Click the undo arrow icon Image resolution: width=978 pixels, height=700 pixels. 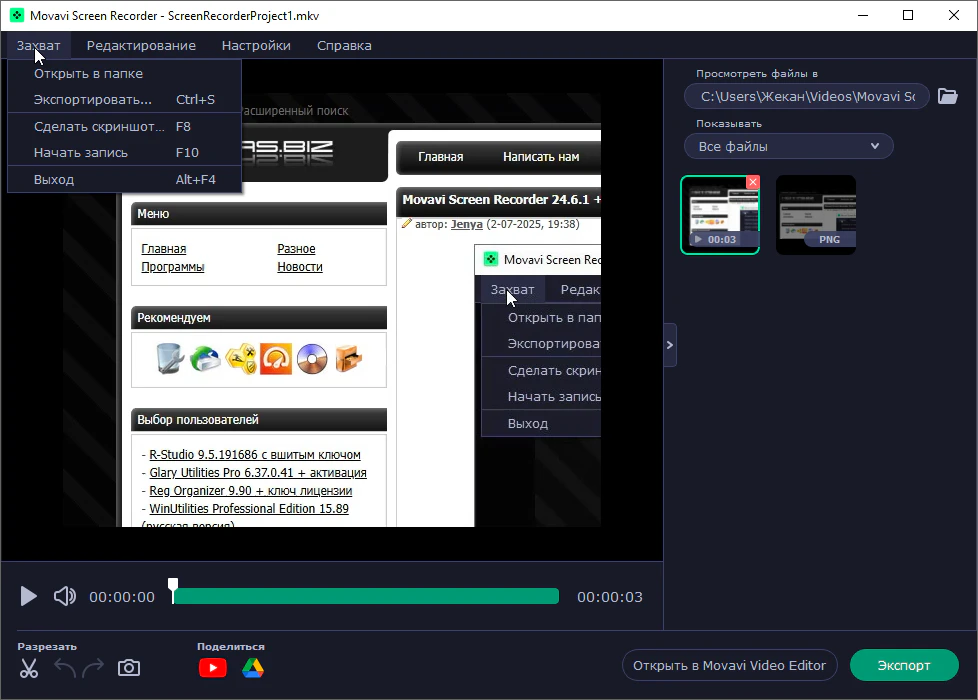65,668
